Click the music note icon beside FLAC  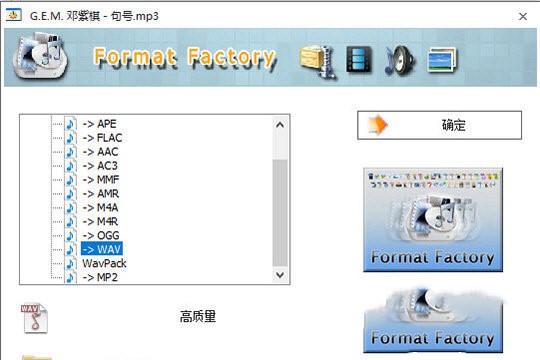tap(71, 138)
